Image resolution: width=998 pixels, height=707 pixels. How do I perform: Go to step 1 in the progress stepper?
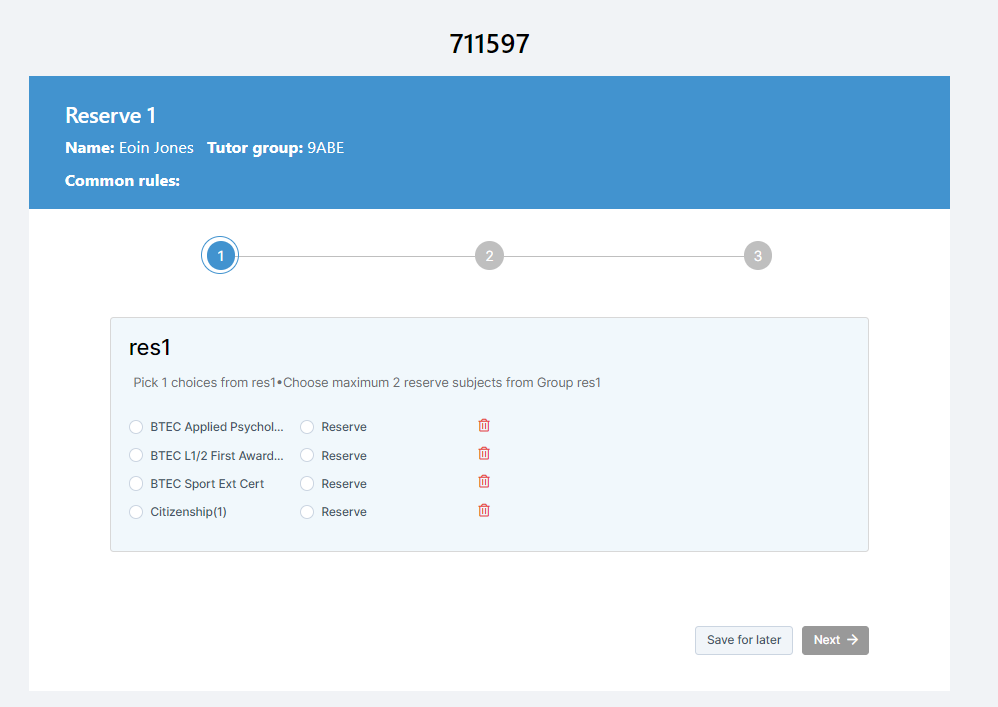(220, 256)
